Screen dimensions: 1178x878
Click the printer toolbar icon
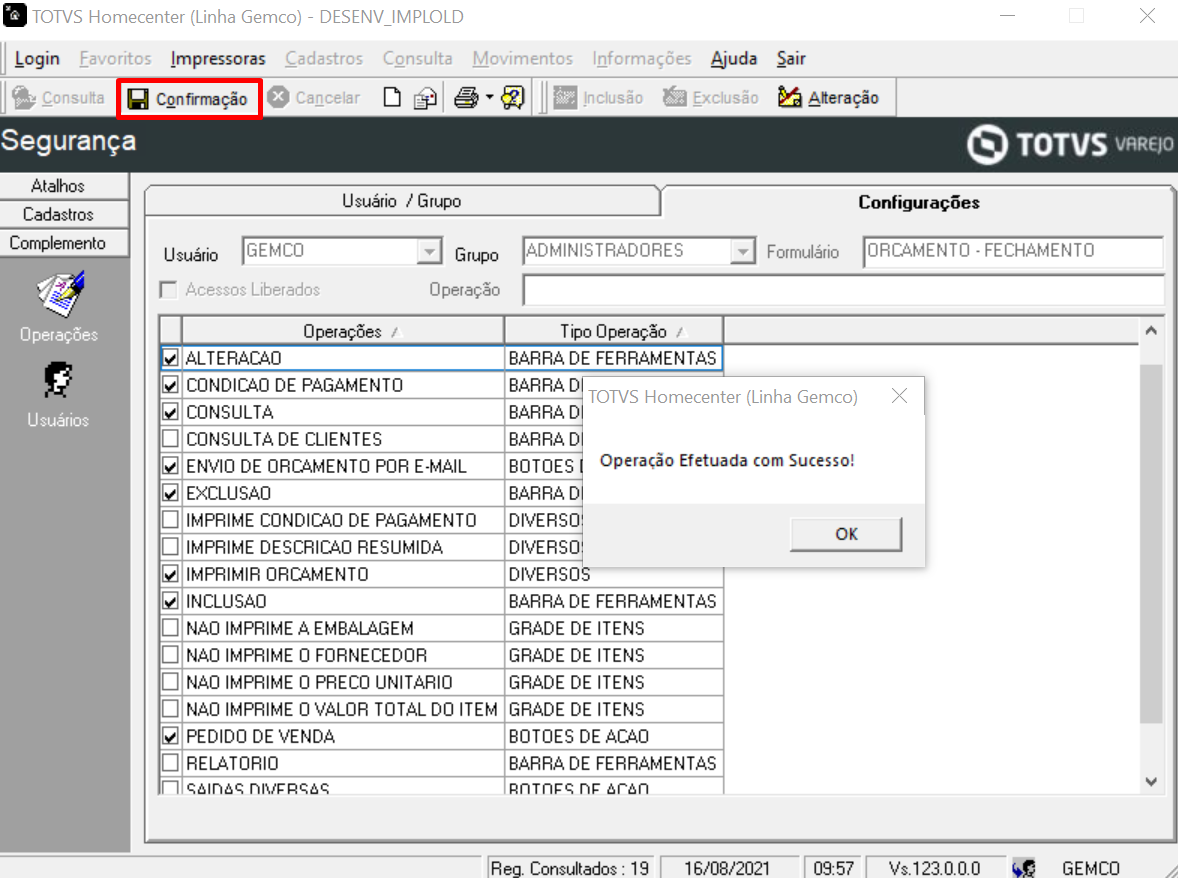467,98
